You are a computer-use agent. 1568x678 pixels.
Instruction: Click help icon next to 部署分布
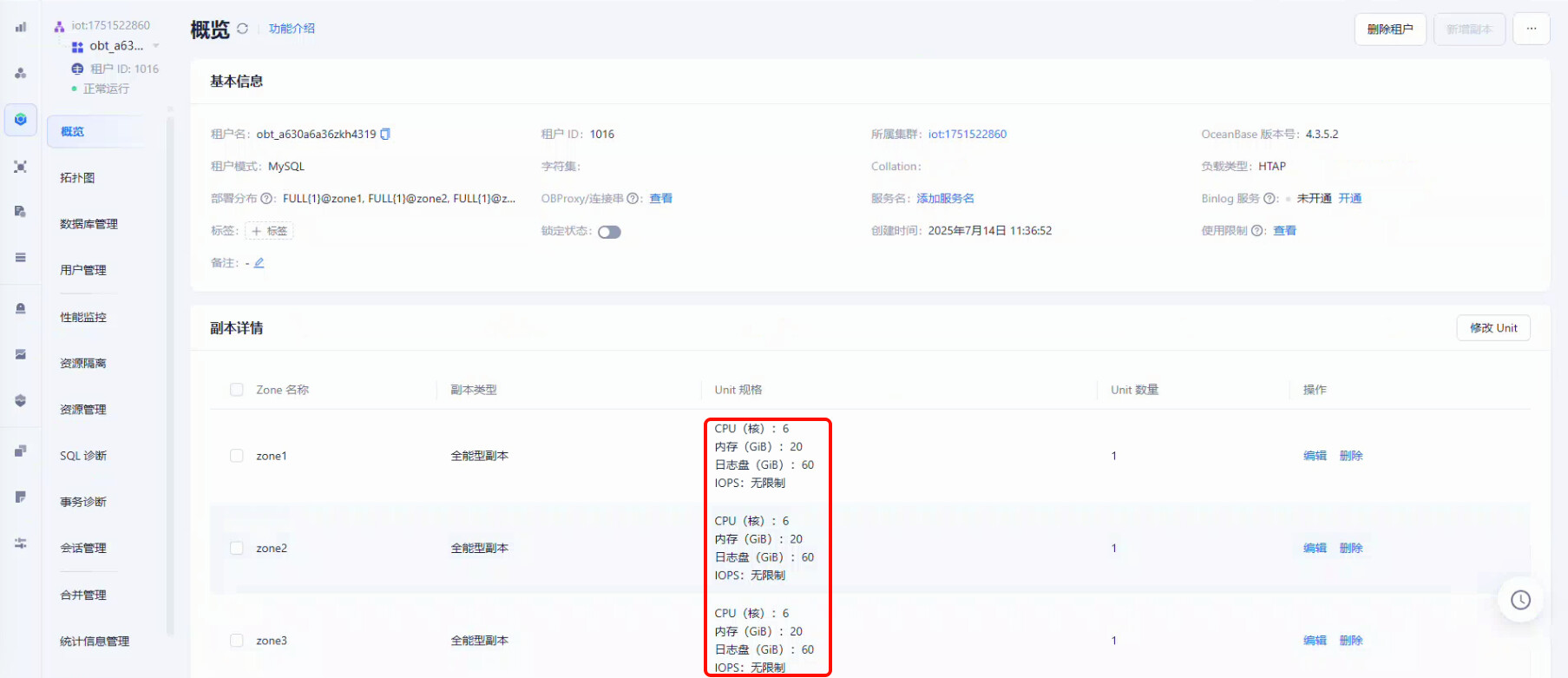[x=267, y=198]
